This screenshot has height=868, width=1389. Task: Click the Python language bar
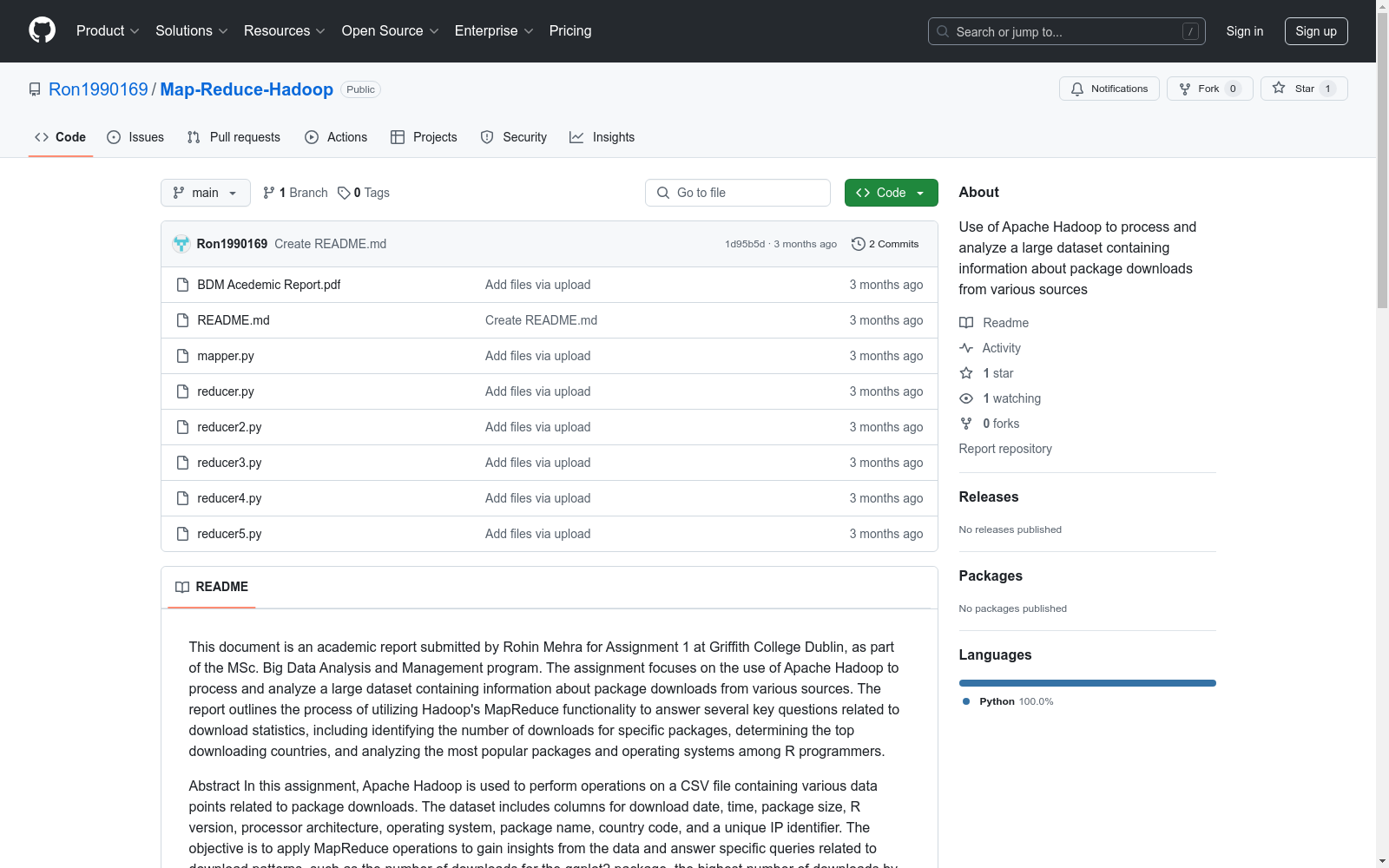click(1088, 683)
